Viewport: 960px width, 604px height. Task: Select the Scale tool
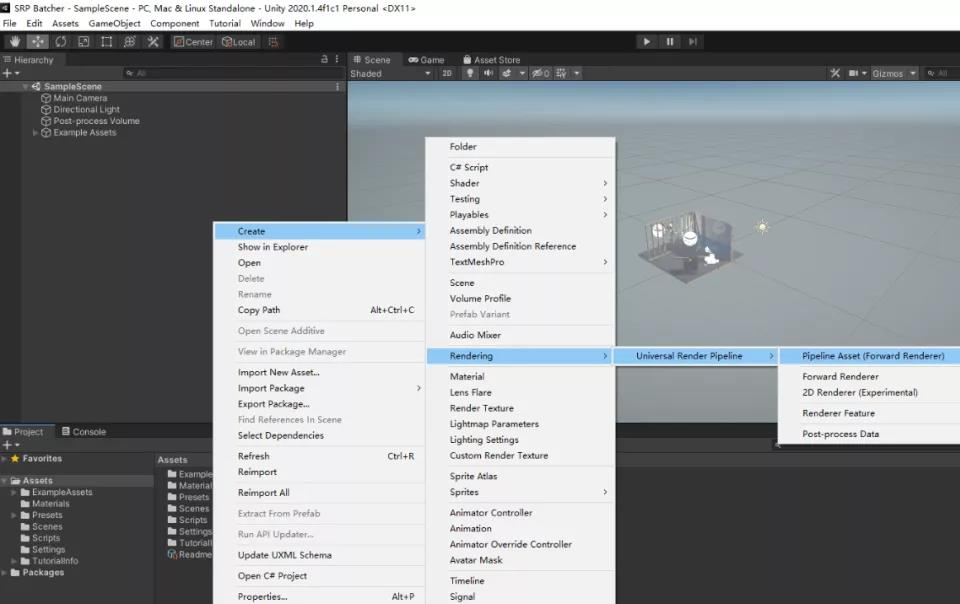(x=84, y=42)
